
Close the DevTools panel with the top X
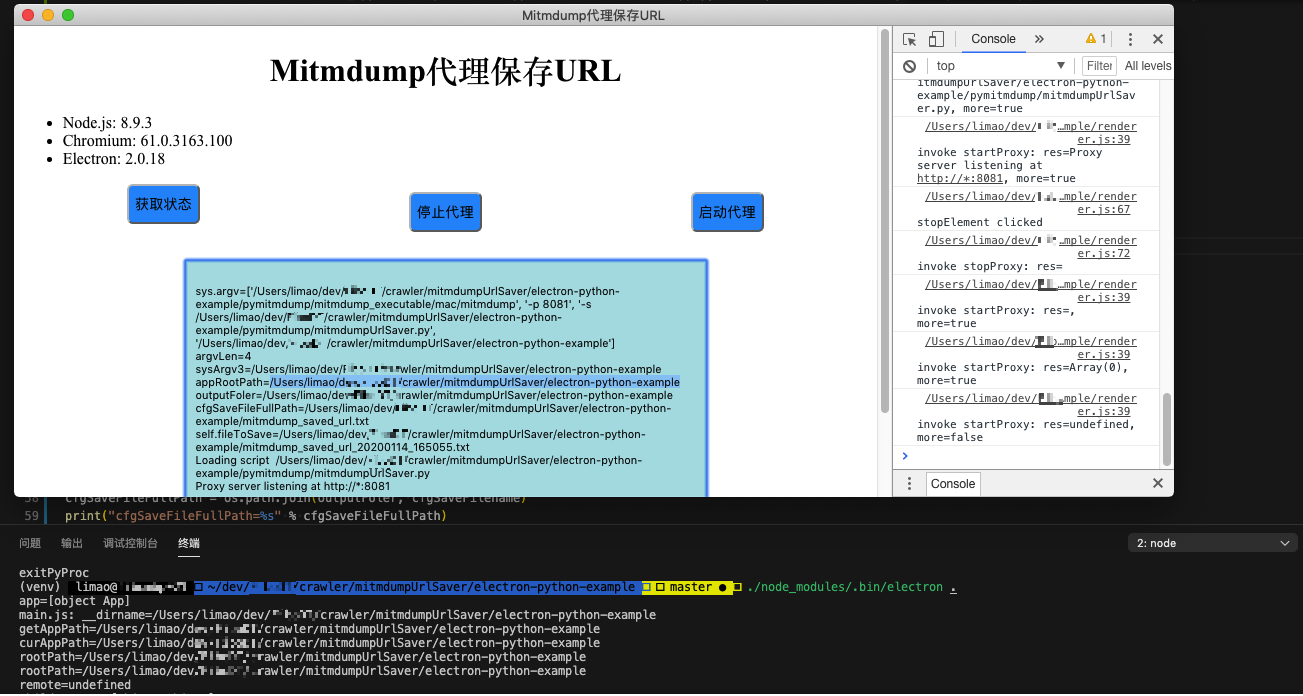coord(1158,39)
